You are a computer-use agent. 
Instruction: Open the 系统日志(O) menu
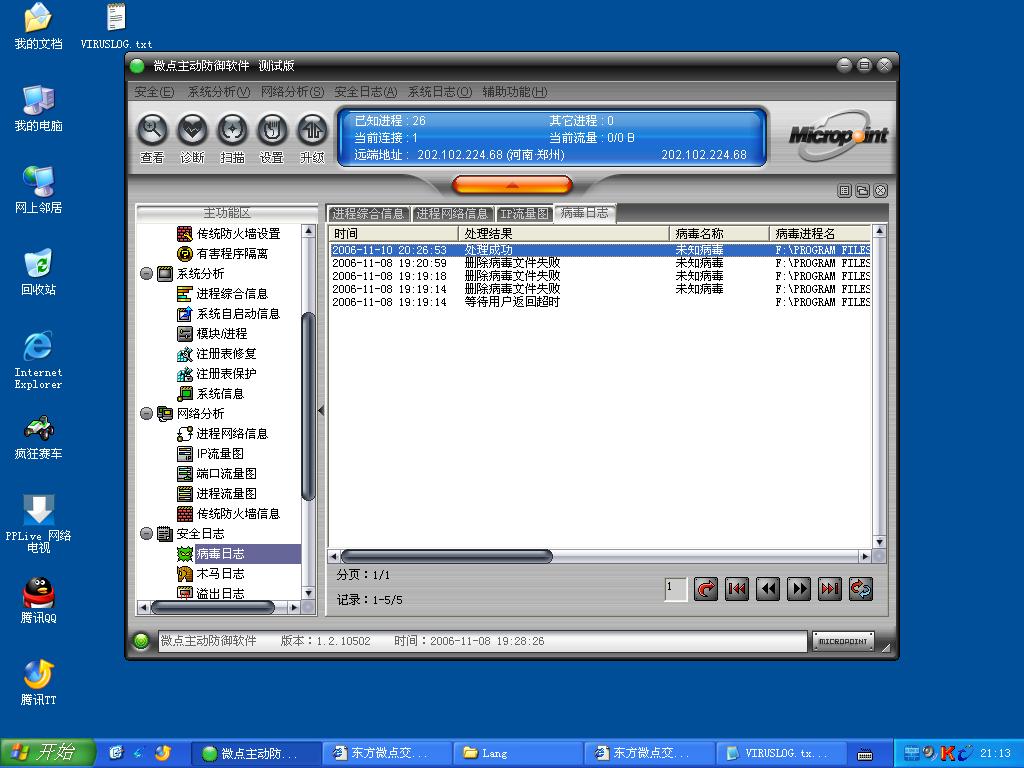click(x=440, y=92)
